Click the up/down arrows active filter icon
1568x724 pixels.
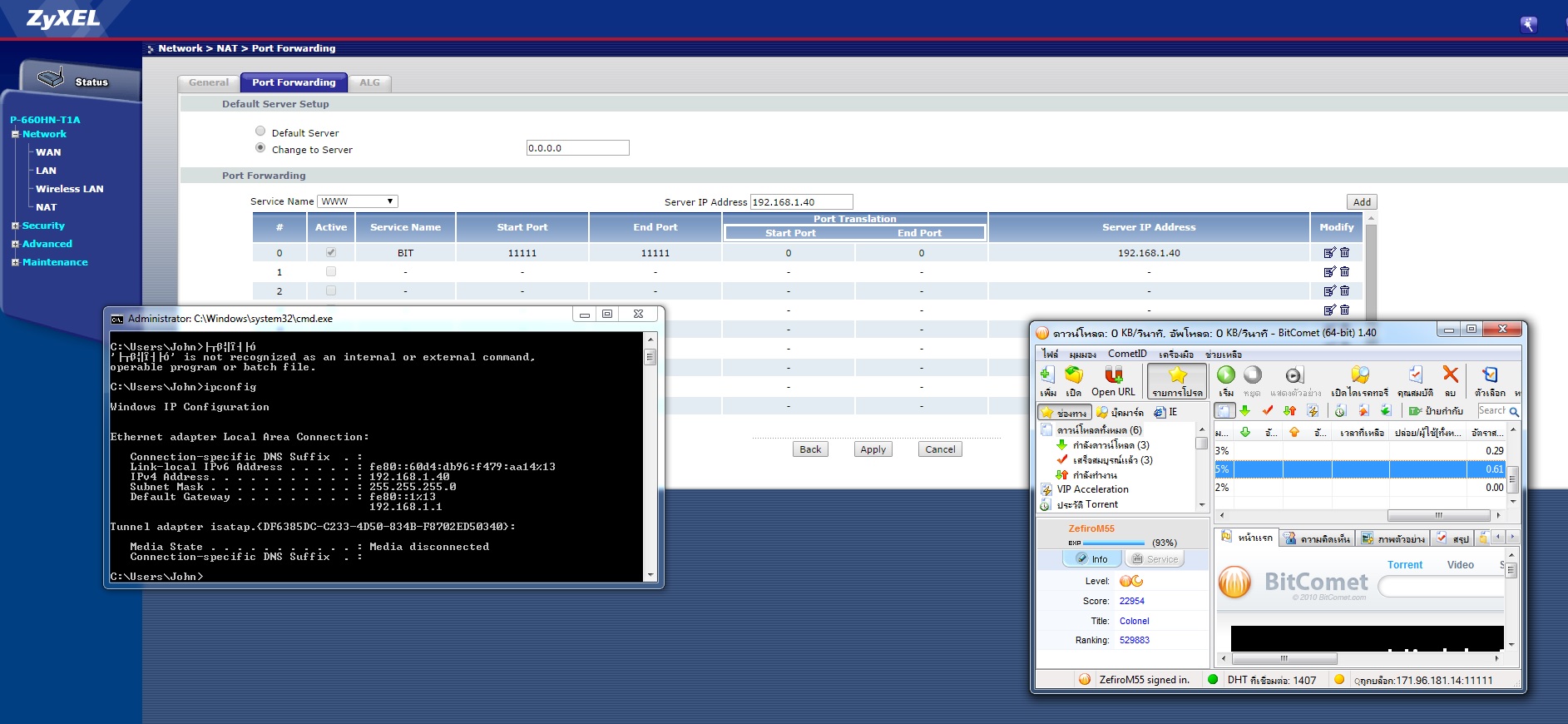(x=1290, y=410)
